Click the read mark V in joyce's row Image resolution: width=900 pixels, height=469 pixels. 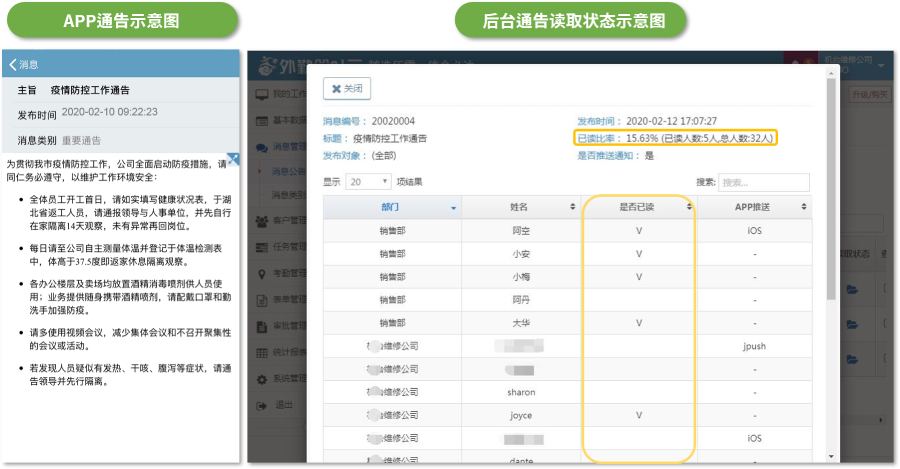pyautogui.click(x=639, y=415)
